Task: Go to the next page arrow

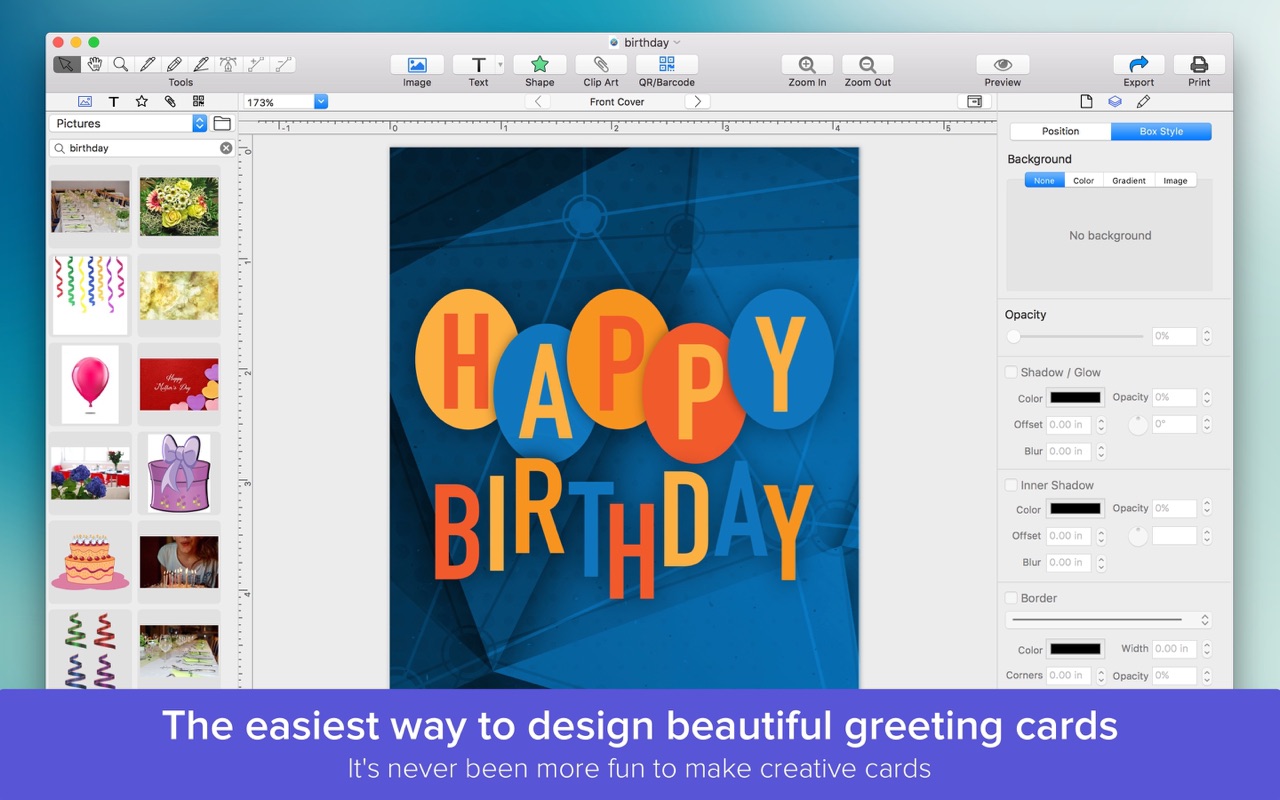Action: tap(698, 101)
